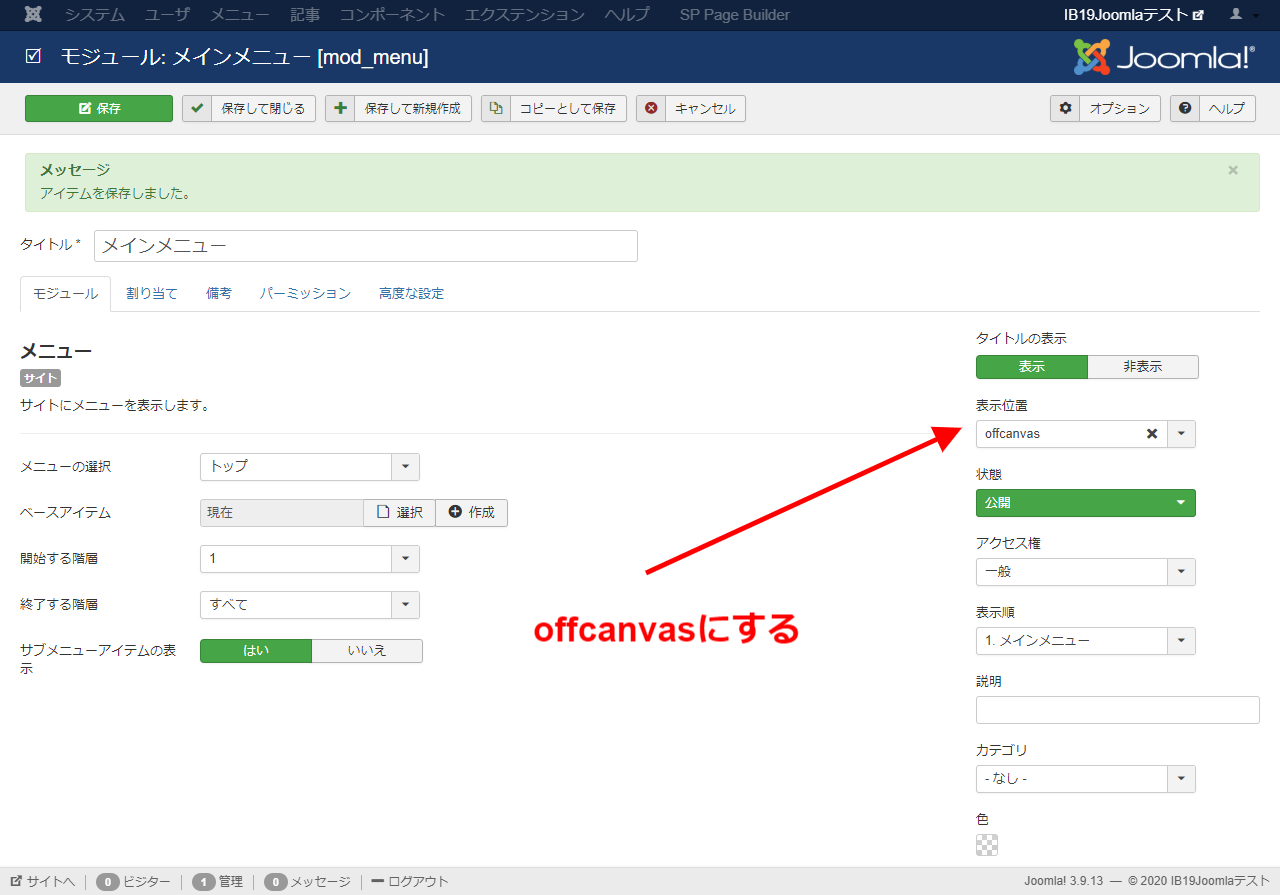Switch to the 割り当て tab
The width and height of the screenshot is (1280, 895).
152,294
